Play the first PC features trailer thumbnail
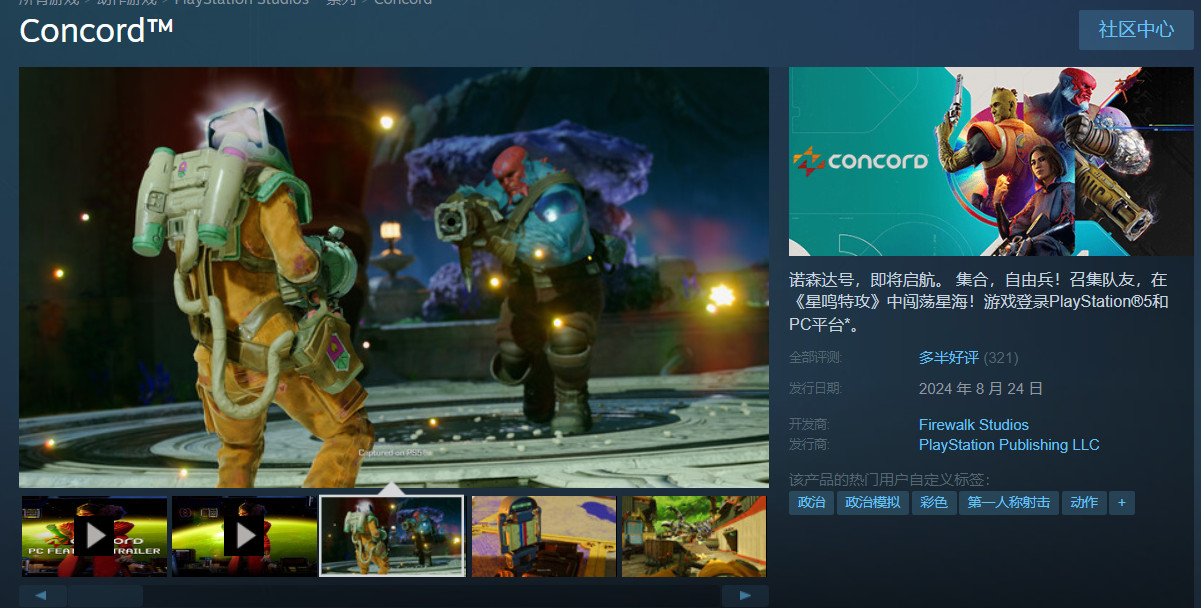 95,537
